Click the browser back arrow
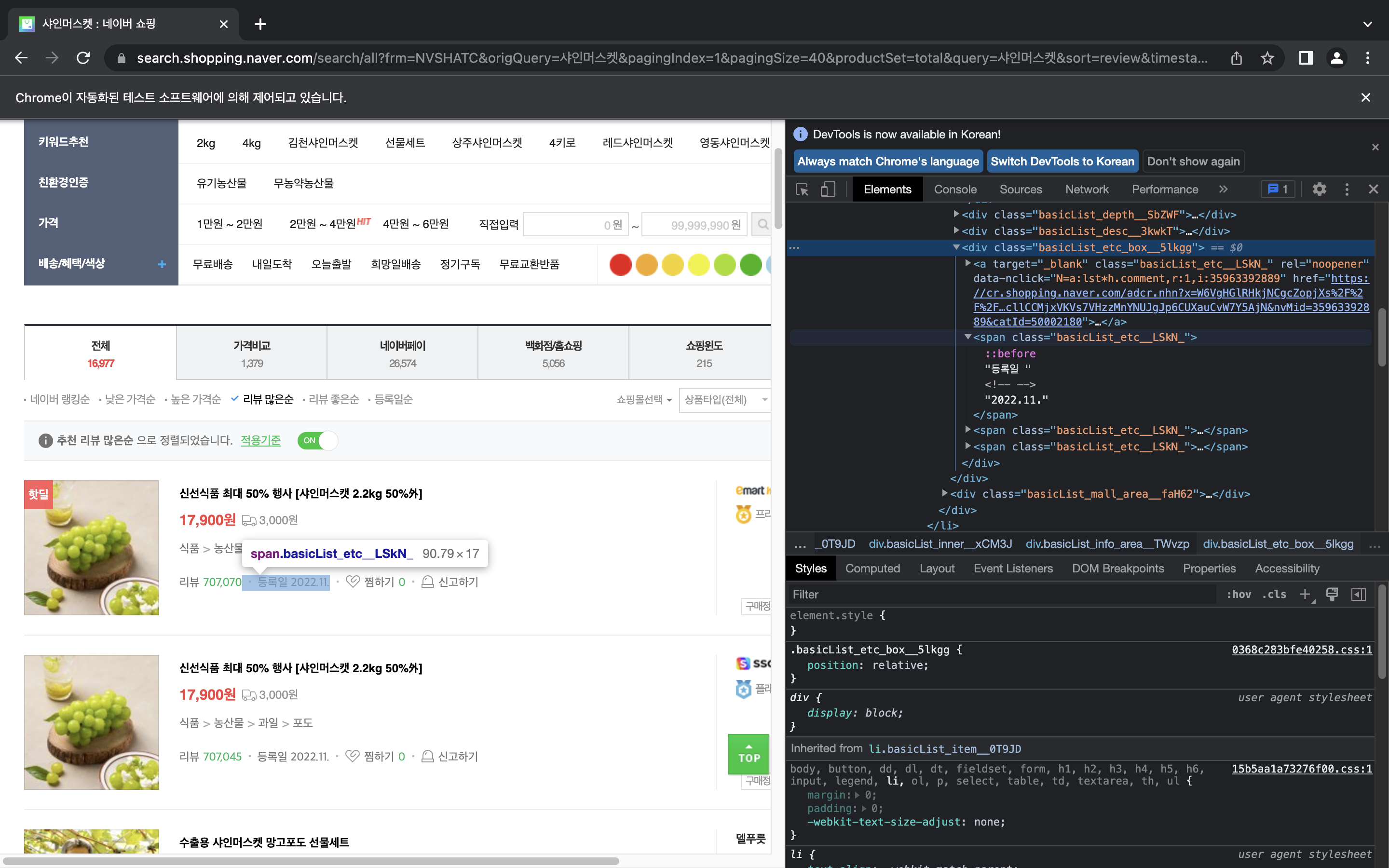 21,58
